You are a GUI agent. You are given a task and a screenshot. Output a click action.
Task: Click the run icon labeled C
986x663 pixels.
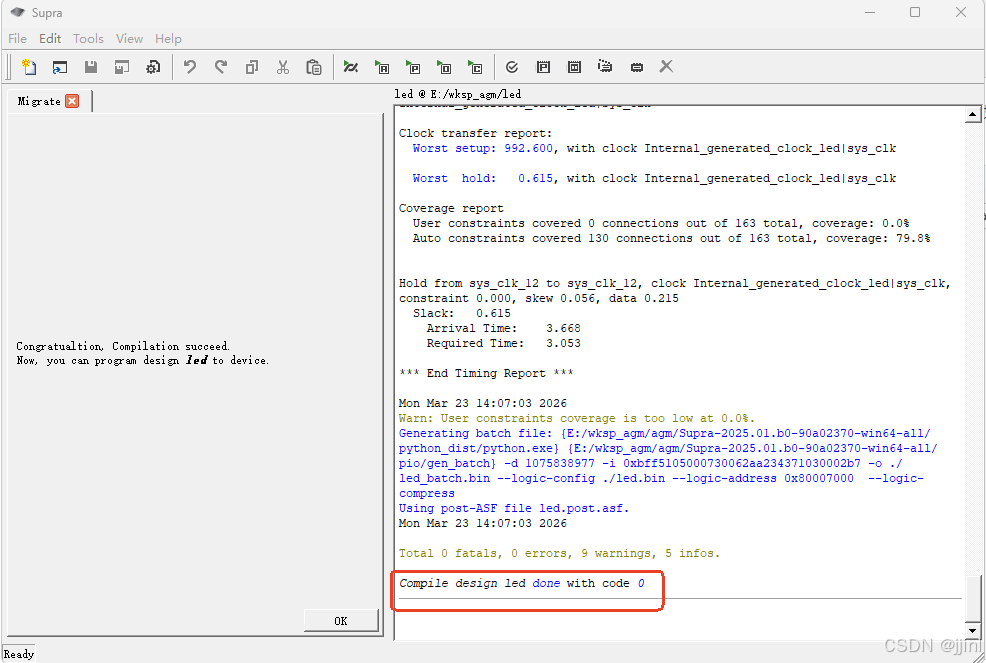pyautogui.click(x=475, y=67)
